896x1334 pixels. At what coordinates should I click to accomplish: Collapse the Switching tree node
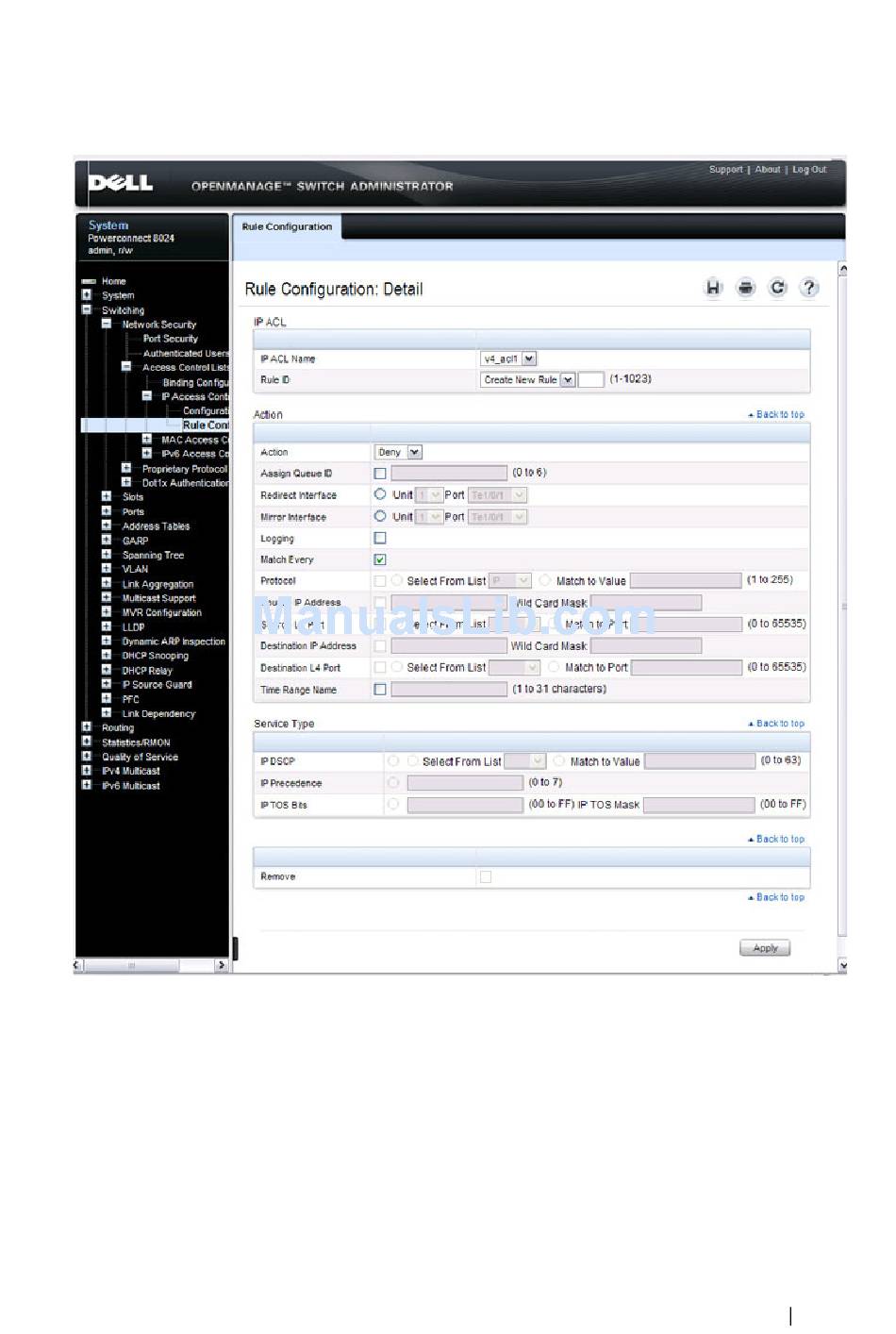(87, 309)
